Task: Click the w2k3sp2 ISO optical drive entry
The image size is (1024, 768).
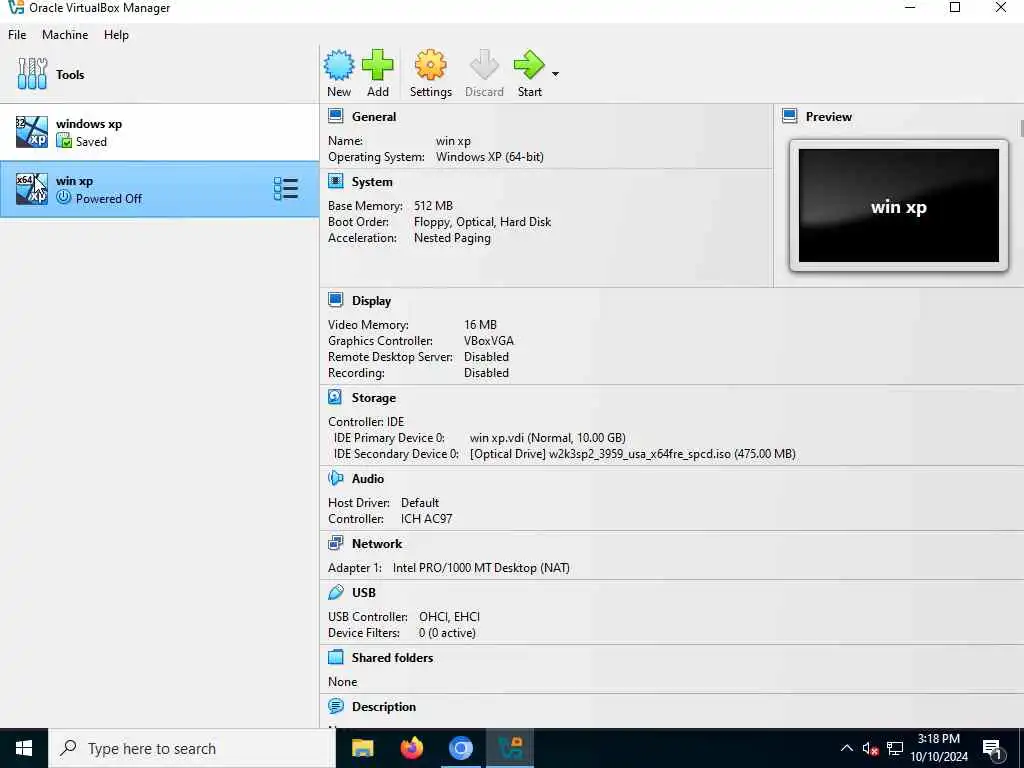Action: (x=632, y=454)
